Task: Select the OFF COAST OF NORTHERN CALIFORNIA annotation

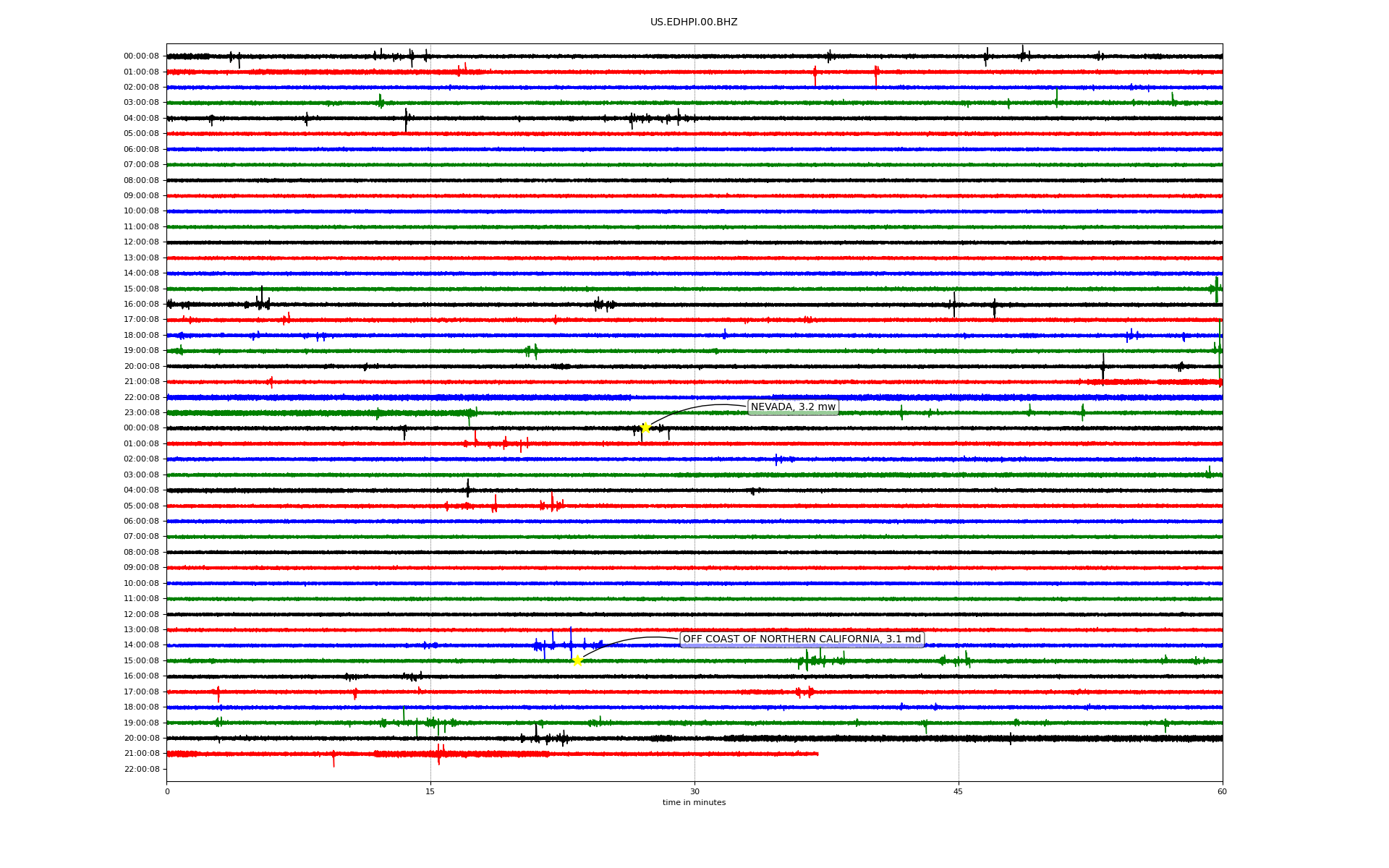Action: coord(802,639)
